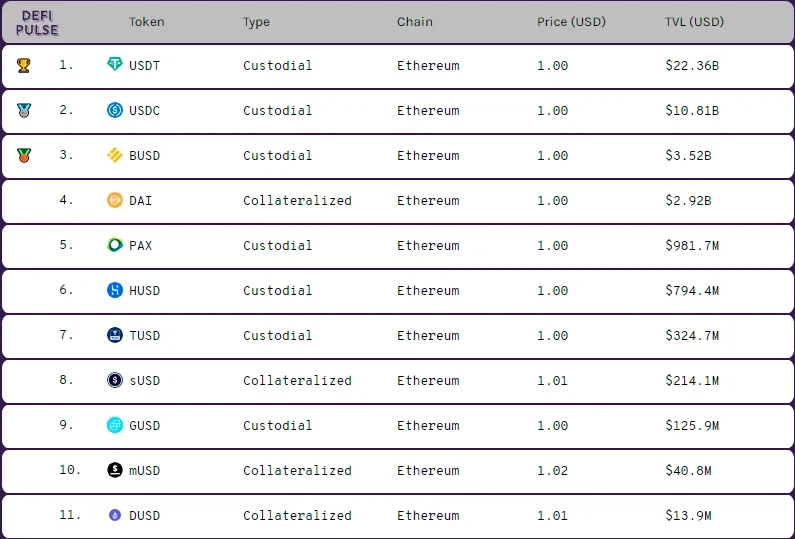This screenshot has width=795, height=539.
Task: Click the sUSD token icon
Action: (x=115, y=380)
